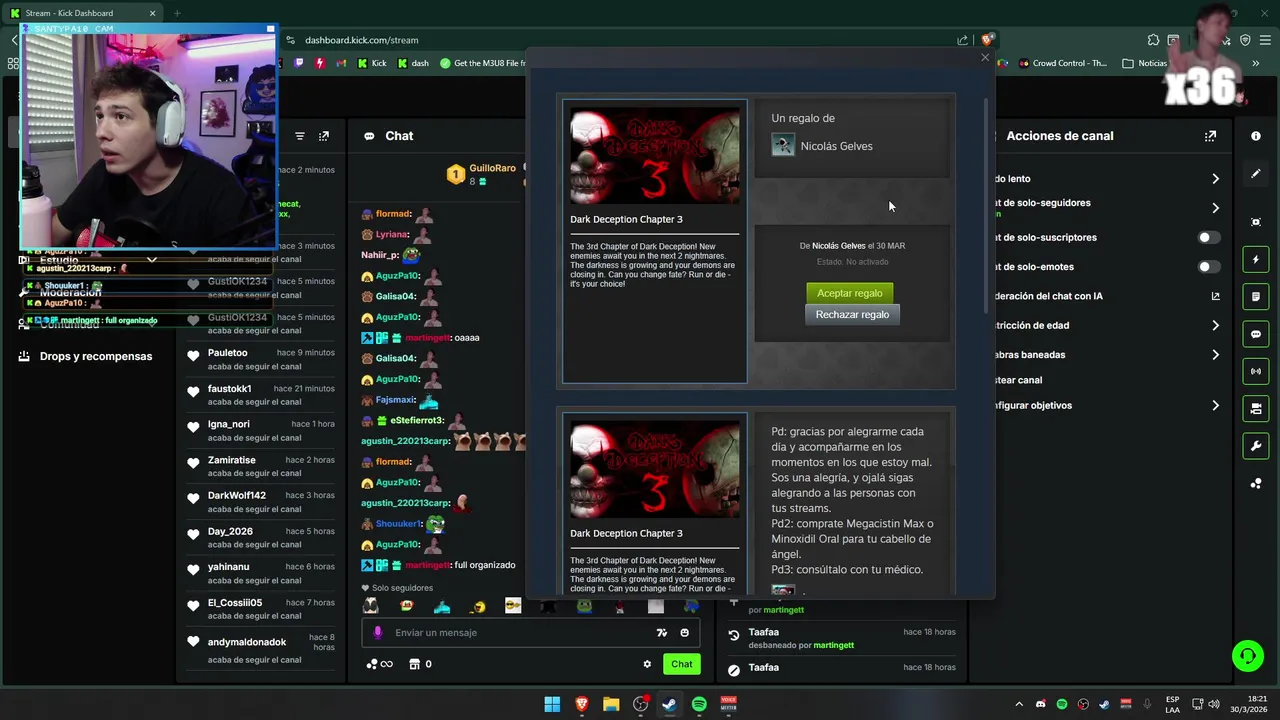The height and width of the screenshot is (720, 1280).
Task: Click the lightning bolt quick actions icon
Action: coord(1256,260)
